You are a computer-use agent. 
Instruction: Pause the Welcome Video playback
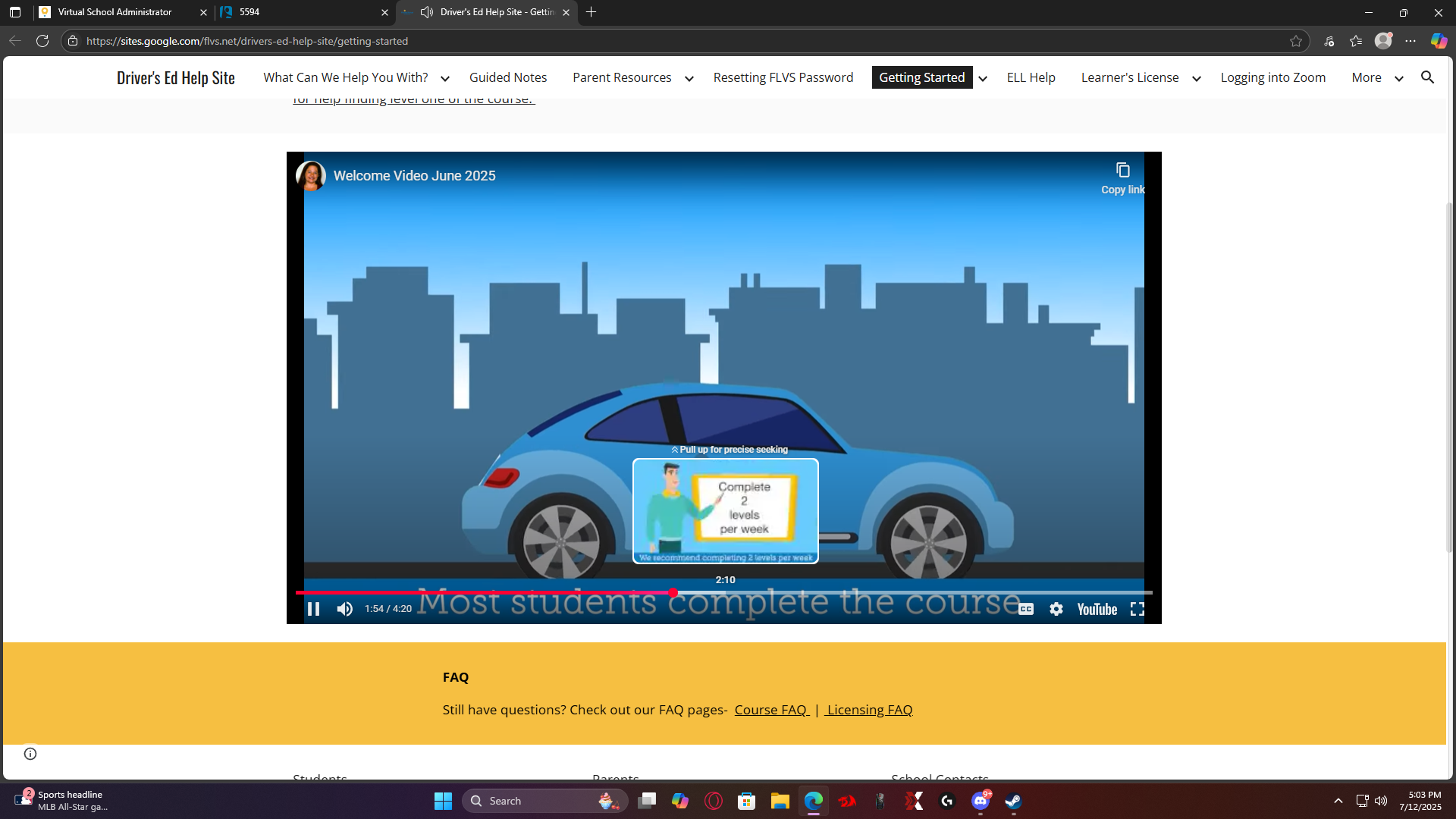pos(313,609)
